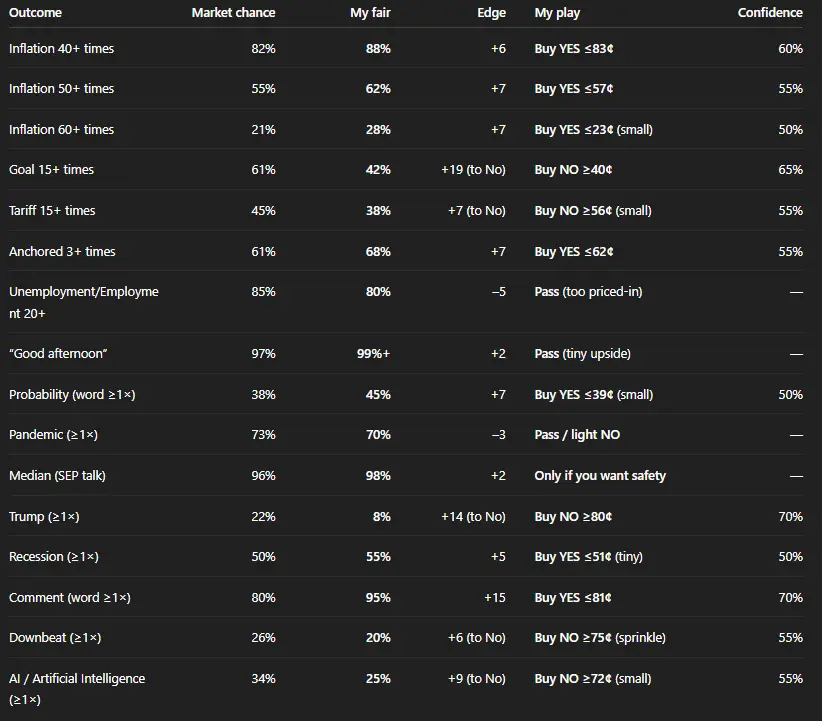This screenshot has width=822, height=721.
Task: Click the Edge column header
Action: point(491,13)
